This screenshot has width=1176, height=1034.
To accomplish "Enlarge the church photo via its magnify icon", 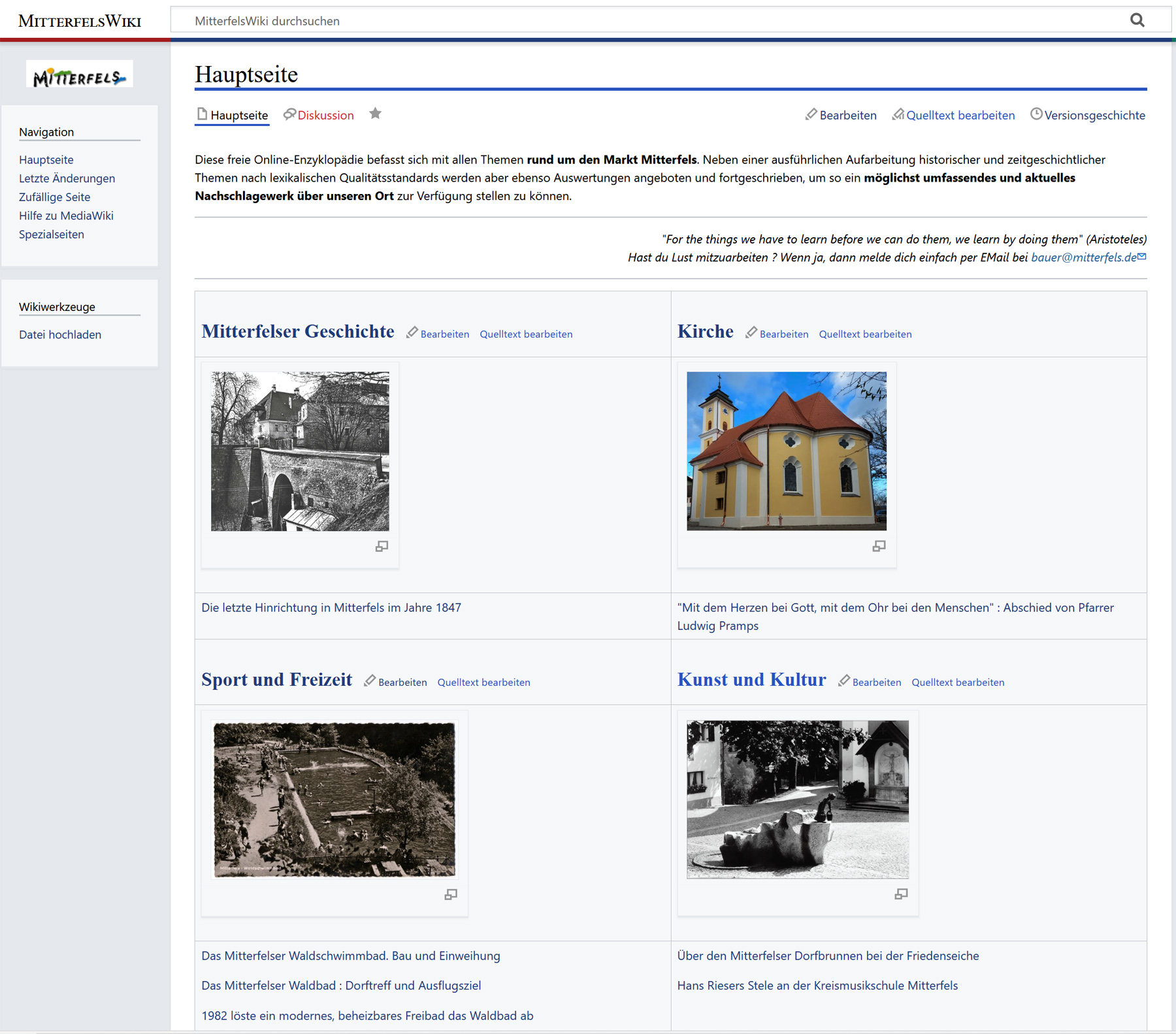I will (879, 546).
